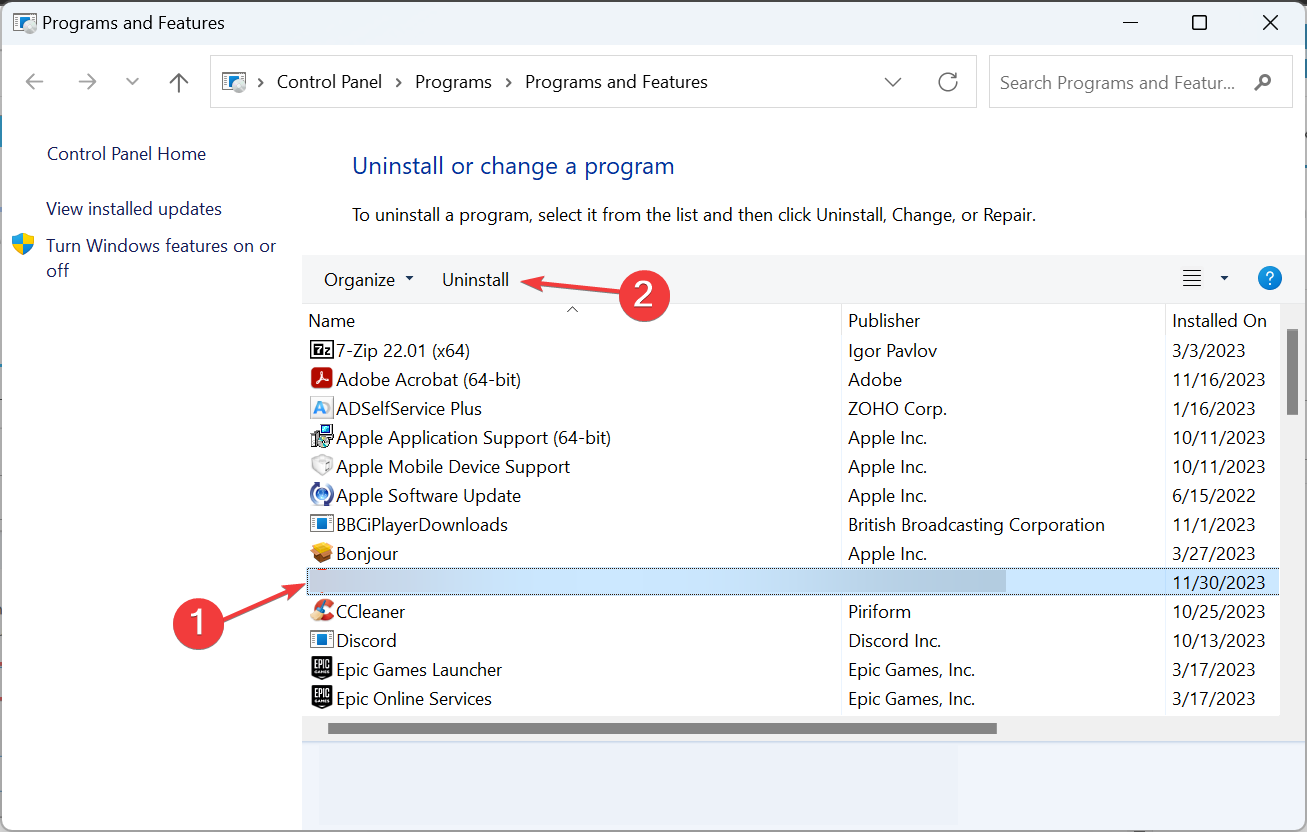Click the Programs and Features breadcrumb
Screen dimensions: 1307x832
click(x=616, y=82)
